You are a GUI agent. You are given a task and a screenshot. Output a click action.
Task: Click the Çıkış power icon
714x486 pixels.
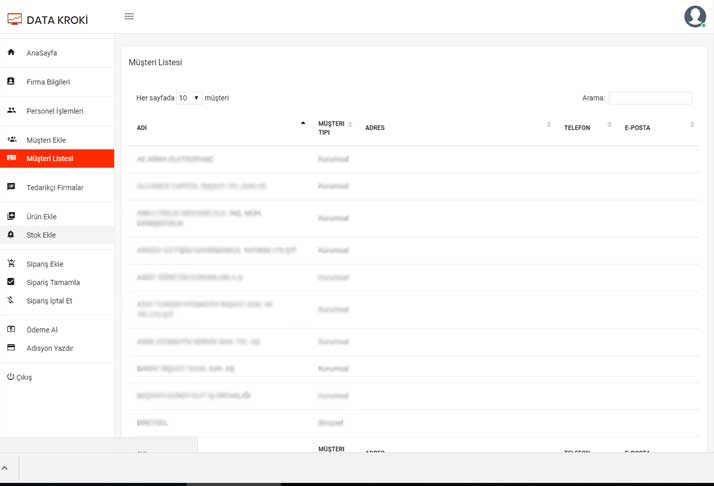11,377
